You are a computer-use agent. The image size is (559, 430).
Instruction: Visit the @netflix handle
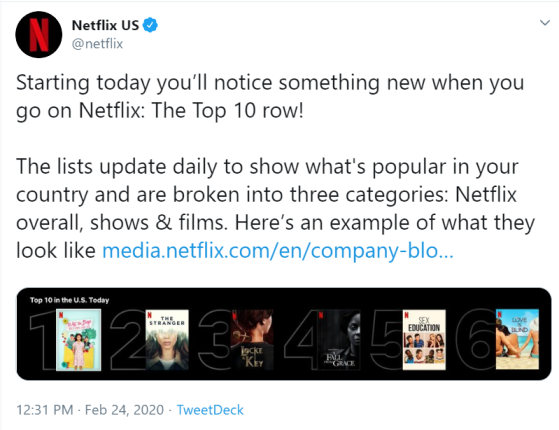[x=97, y=43]
